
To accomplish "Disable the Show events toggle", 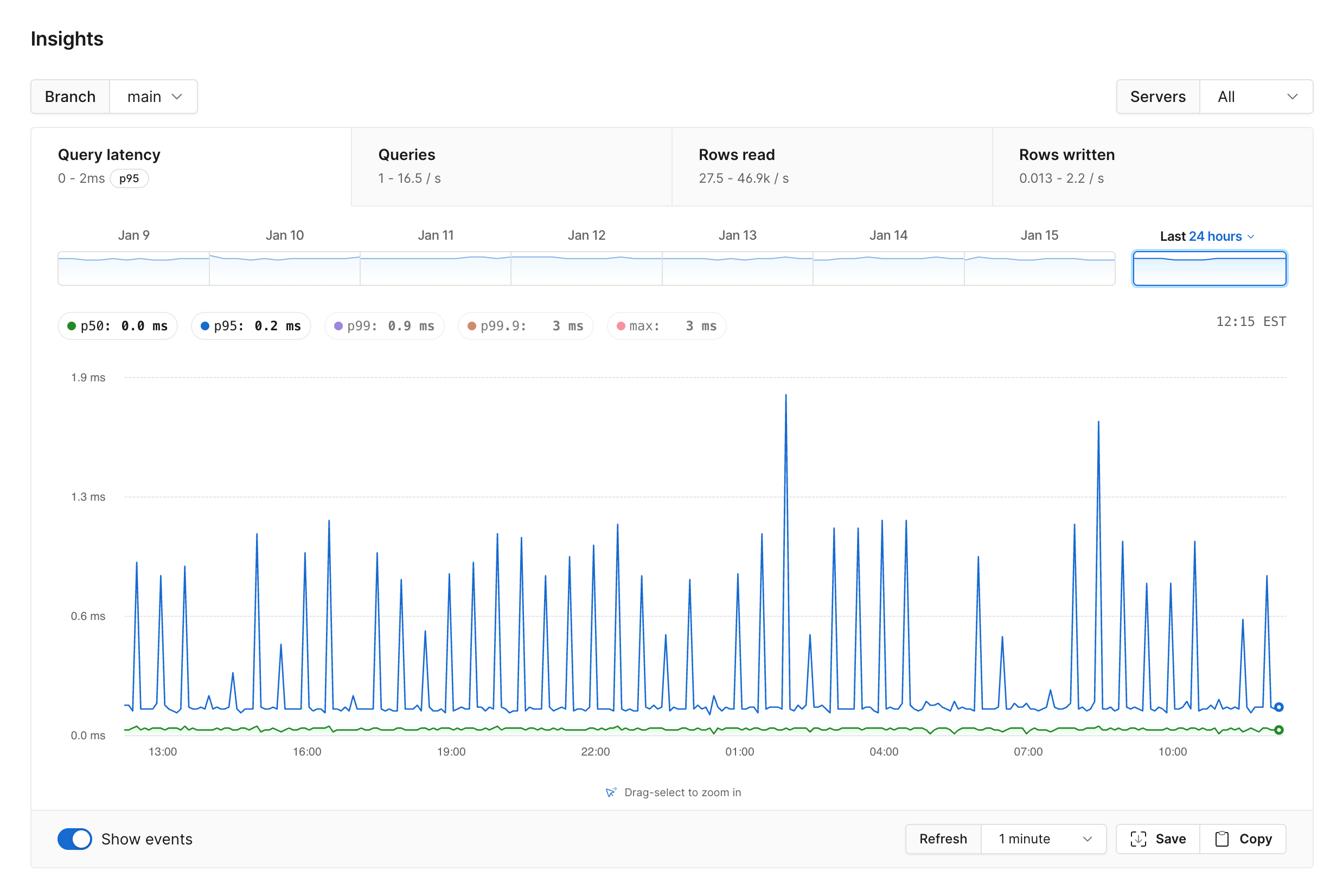I will pos(74,839).
